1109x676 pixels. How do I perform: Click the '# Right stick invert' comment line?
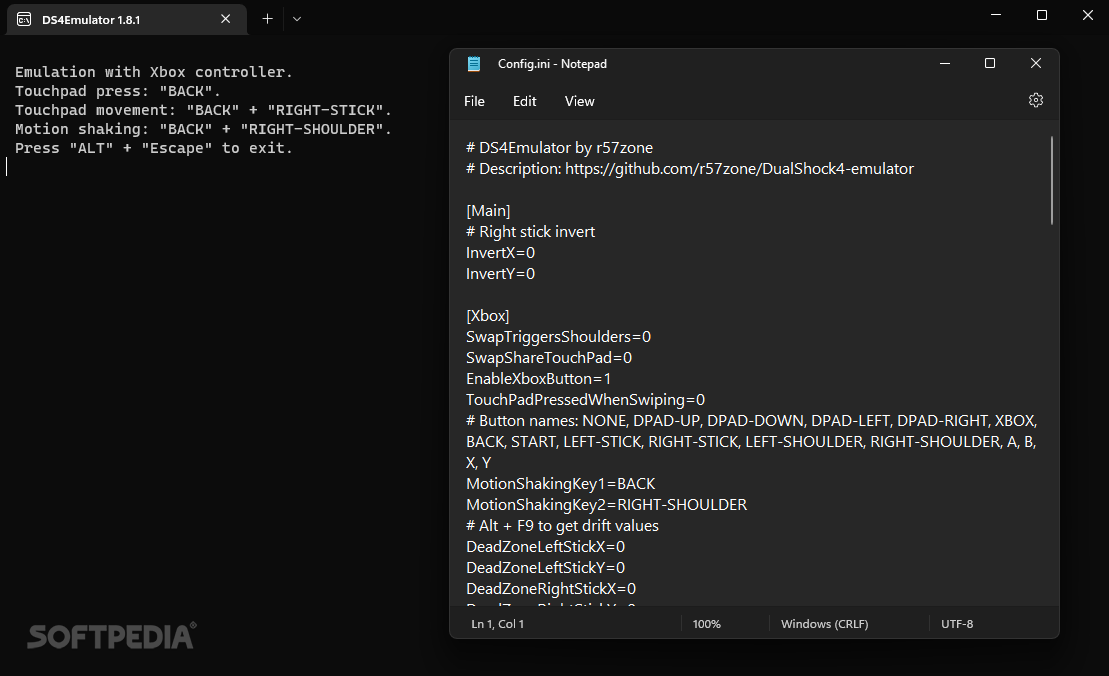click(x=530, y=232)
